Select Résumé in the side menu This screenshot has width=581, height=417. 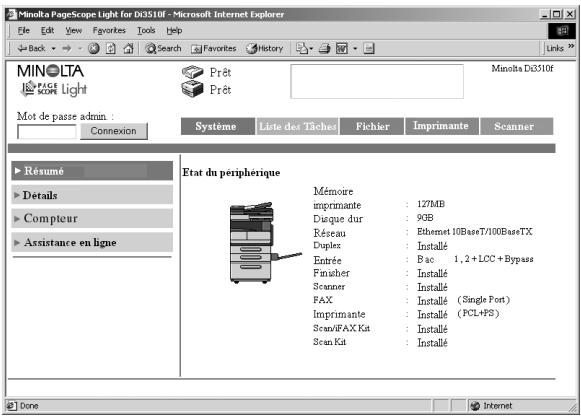click(92, 171)
